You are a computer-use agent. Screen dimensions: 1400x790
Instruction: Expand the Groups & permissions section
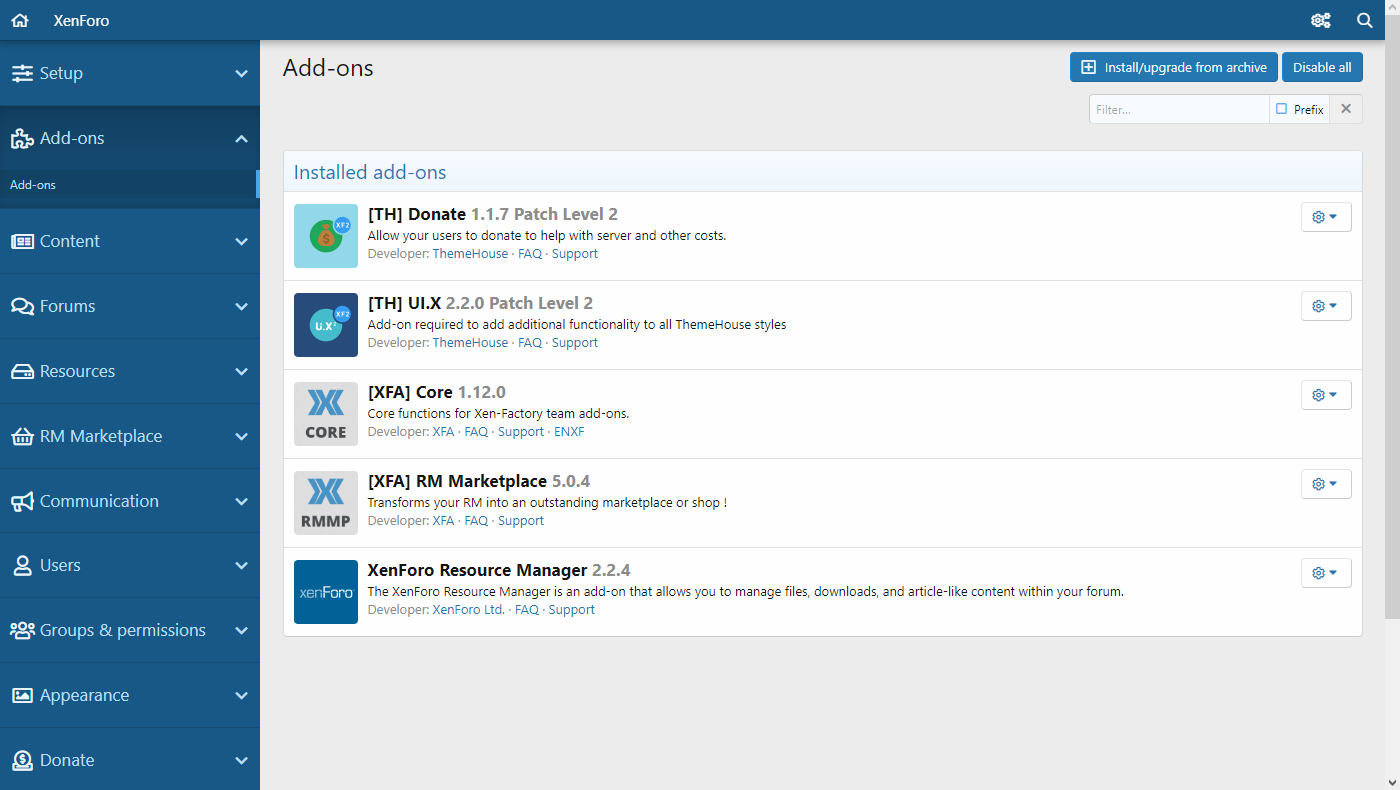(130, 630)
